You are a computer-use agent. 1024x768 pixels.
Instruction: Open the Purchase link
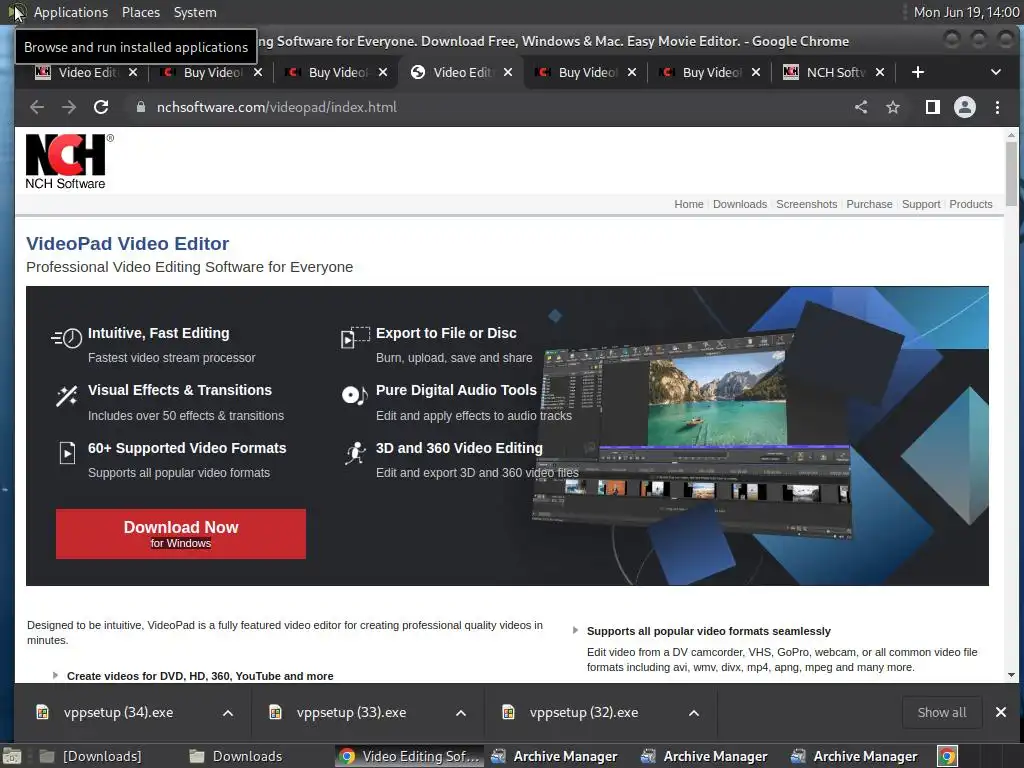[869, 204]
